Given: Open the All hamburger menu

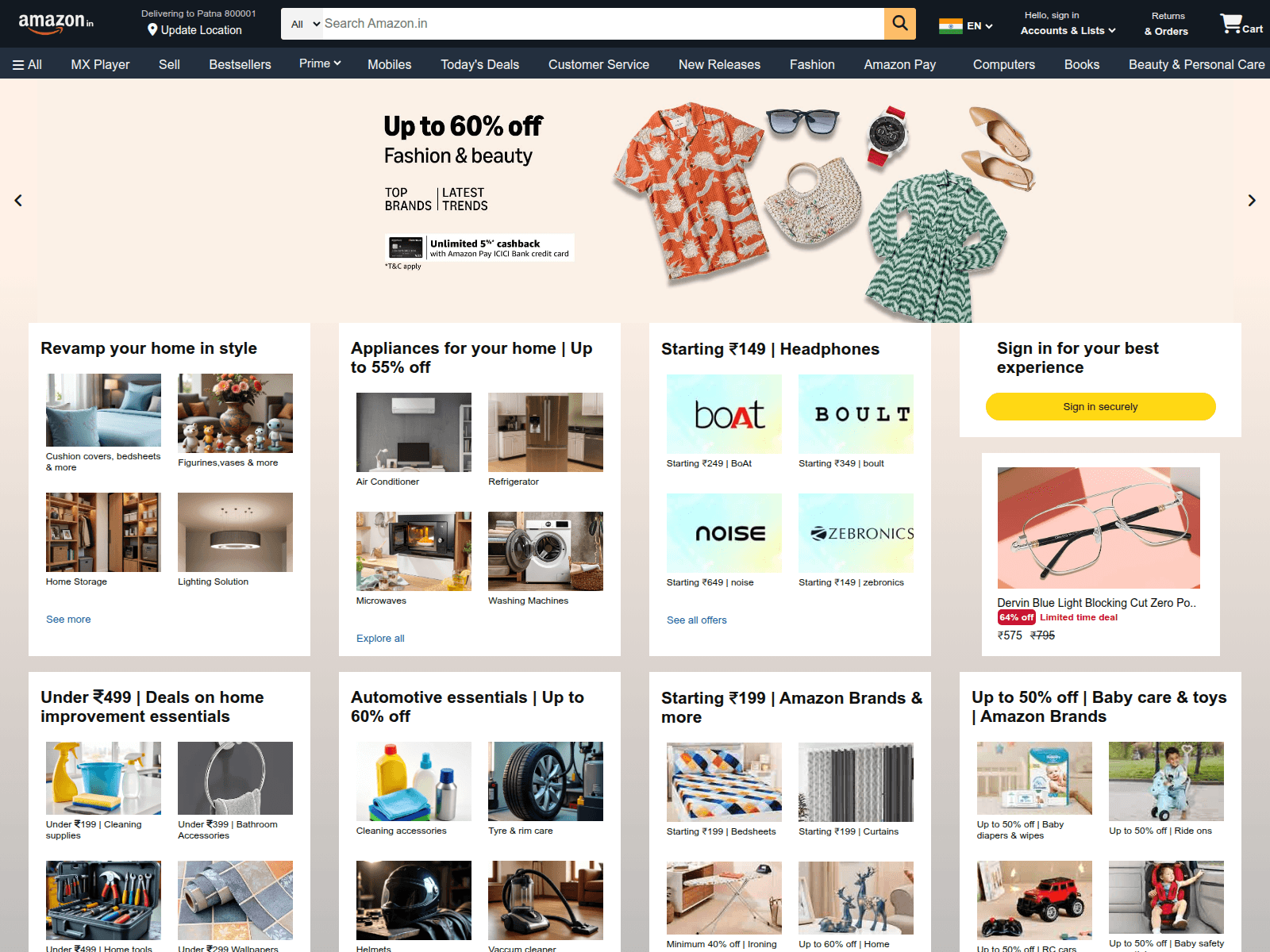Looking at the screenshot, I should click(27, 64).
